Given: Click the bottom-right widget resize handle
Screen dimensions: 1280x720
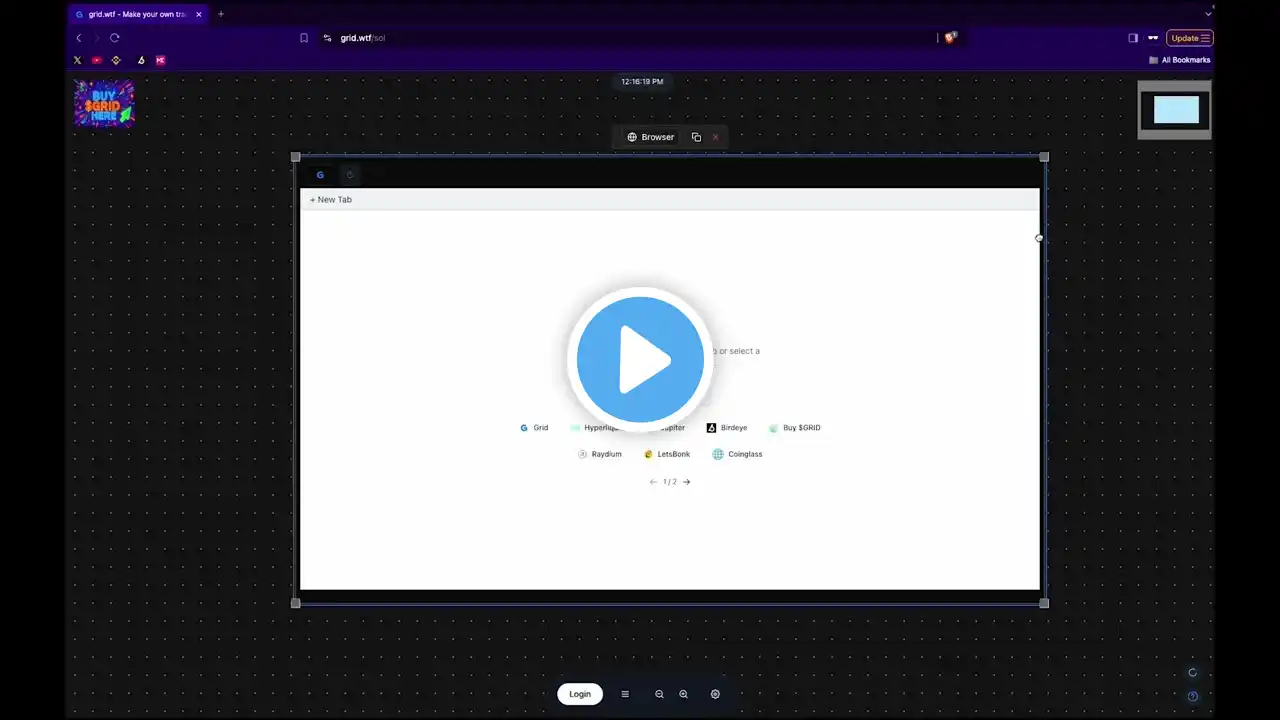Looking at the screenshot, I should (x=1044, y=603).
